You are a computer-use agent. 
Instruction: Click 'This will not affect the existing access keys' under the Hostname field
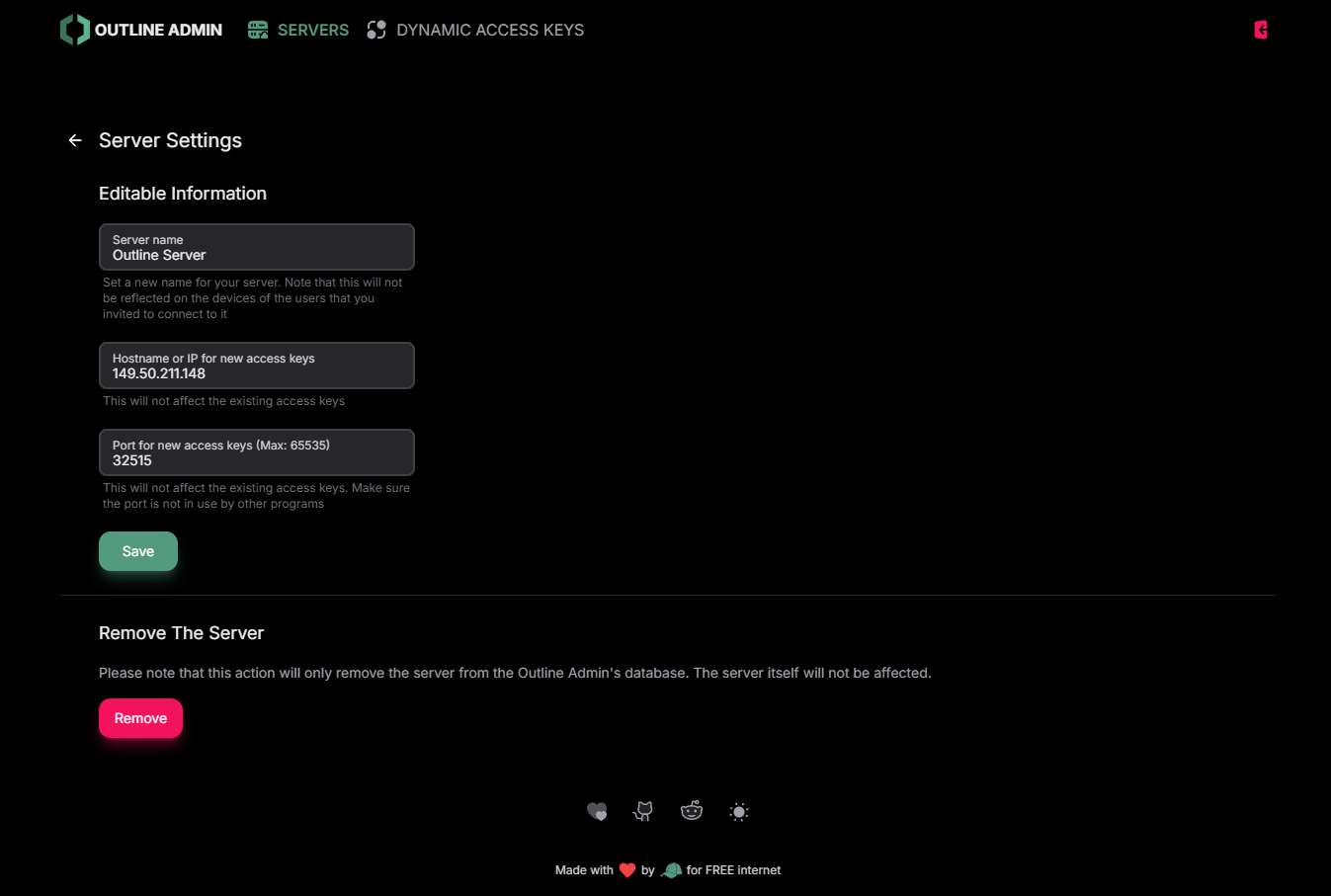tap(224, 401)
